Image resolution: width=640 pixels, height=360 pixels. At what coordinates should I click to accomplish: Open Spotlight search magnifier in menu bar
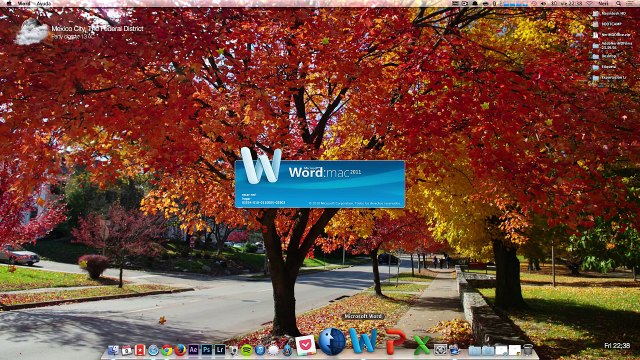(619, 3)
